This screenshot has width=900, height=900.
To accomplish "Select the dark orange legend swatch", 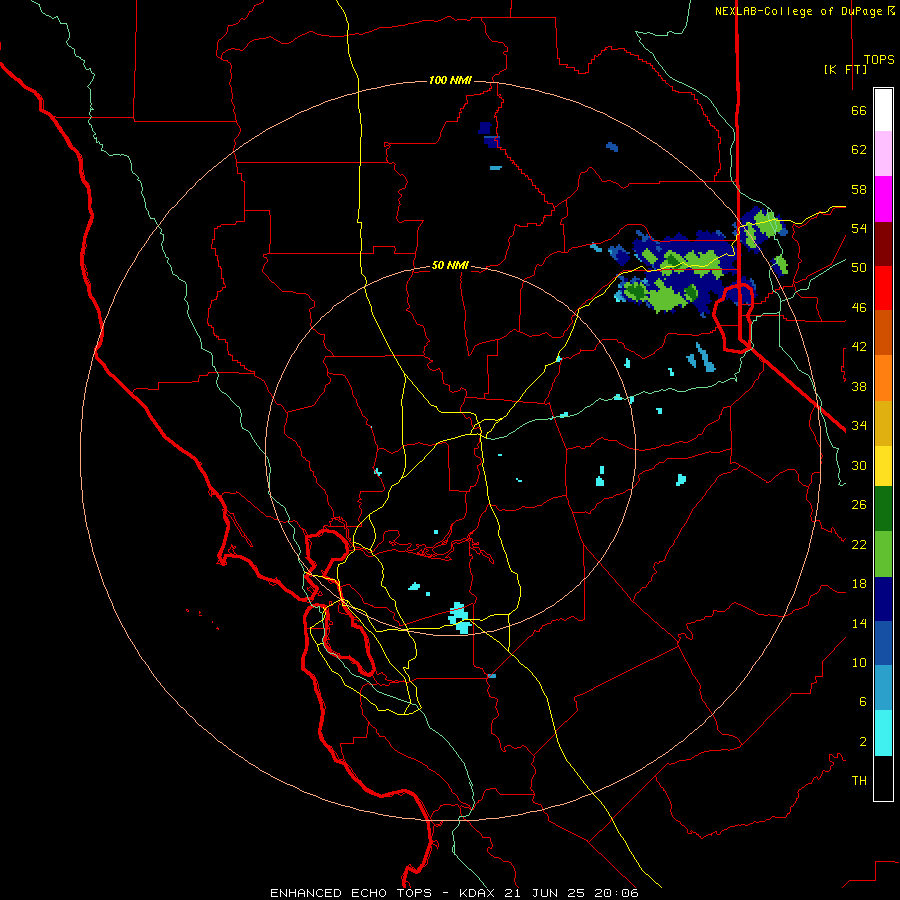I will [x=883, y=333].
